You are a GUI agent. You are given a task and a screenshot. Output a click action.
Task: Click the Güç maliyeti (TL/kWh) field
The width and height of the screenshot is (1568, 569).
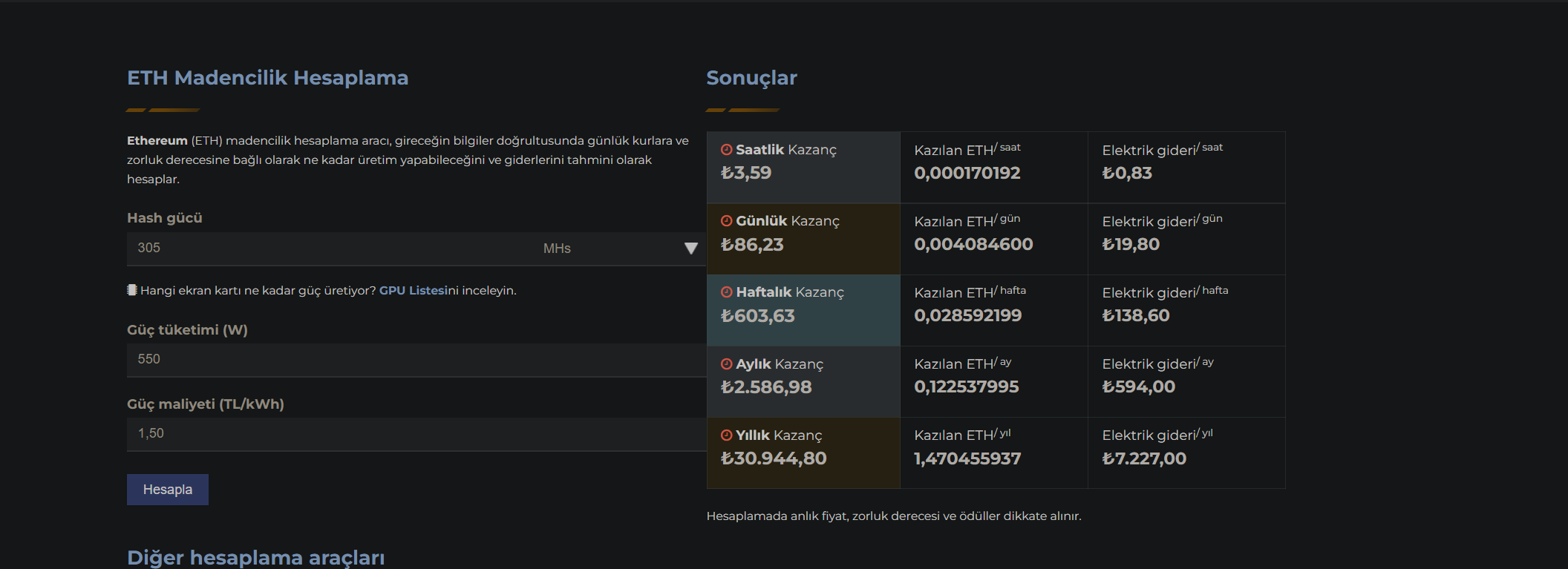[x=416, y=434]
